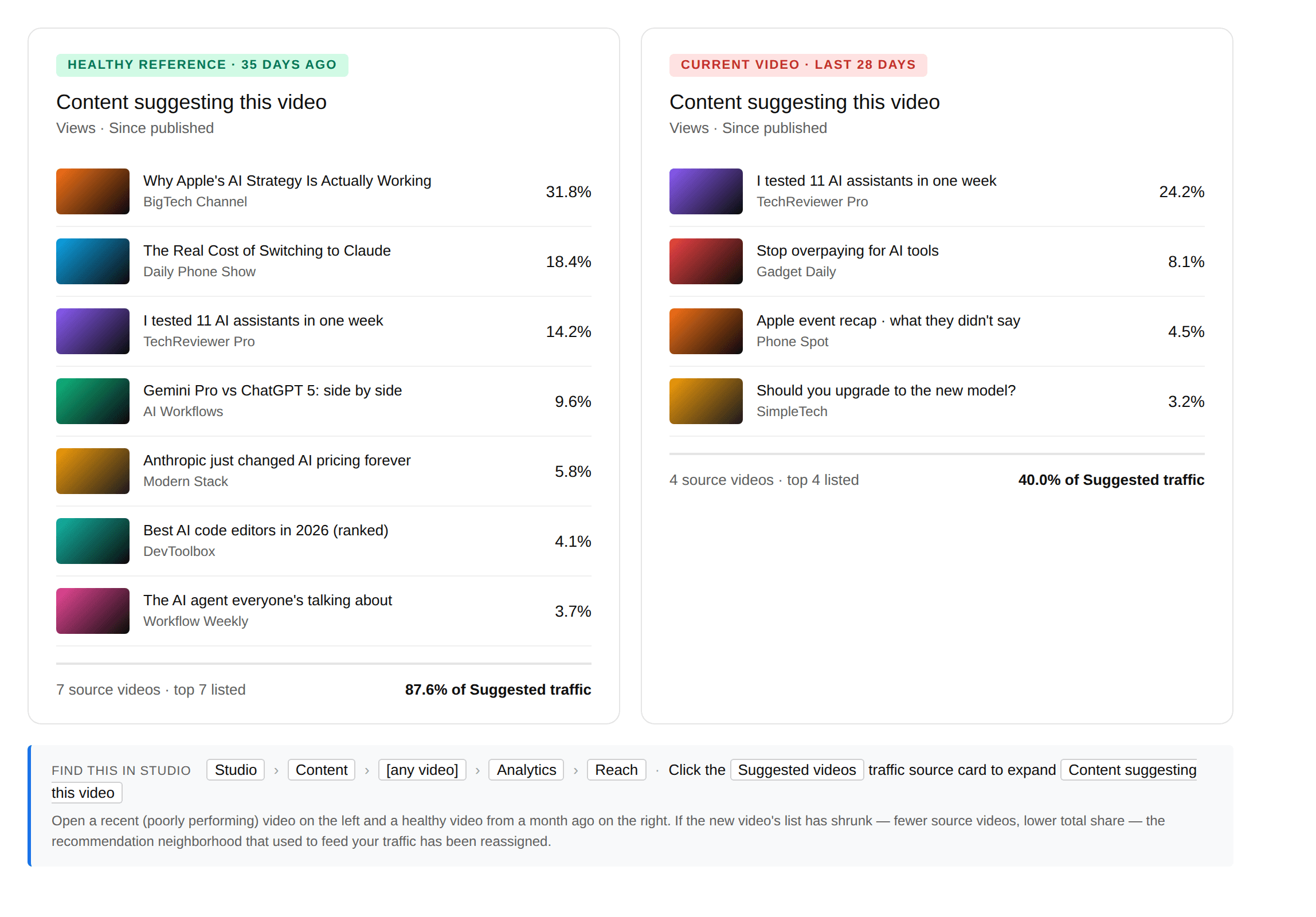Click the [any video] breadcrumb chip
1316x917 pixels.
pos(422,770)
